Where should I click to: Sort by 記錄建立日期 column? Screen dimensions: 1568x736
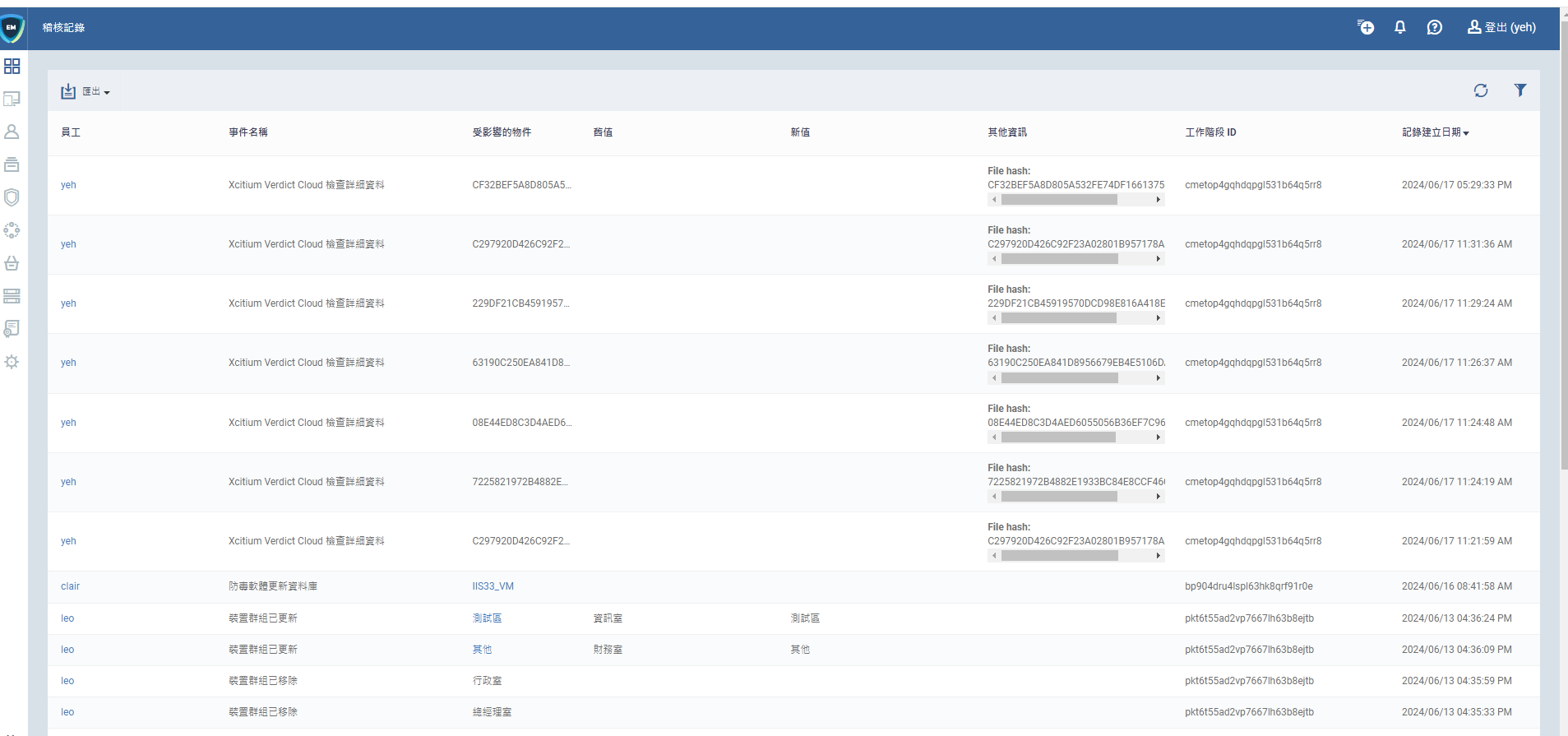pos(1435,132)
